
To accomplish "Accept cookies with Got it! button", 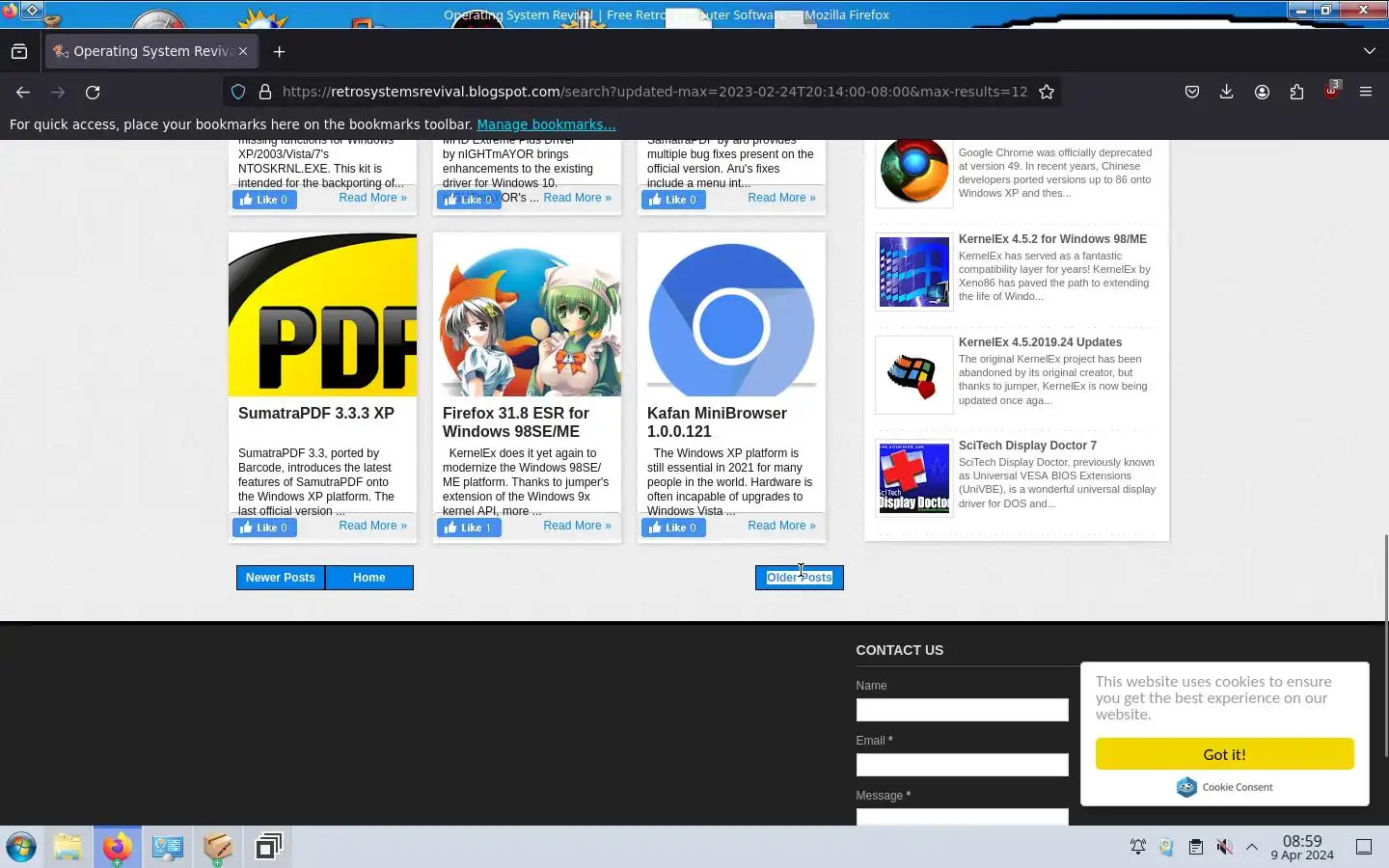I will [1224, 754].
